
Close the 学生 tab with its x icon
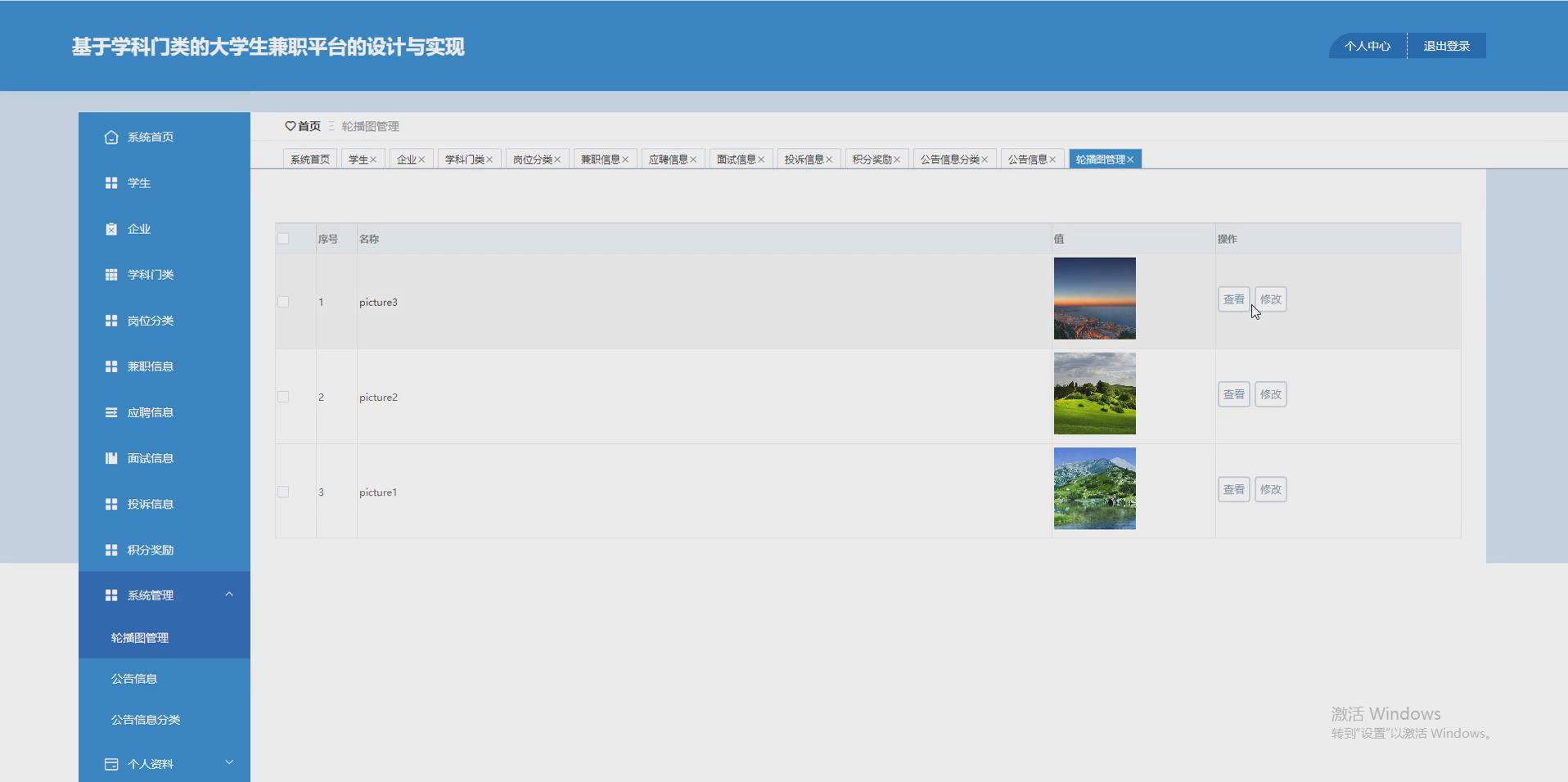(x=373, y=160)
